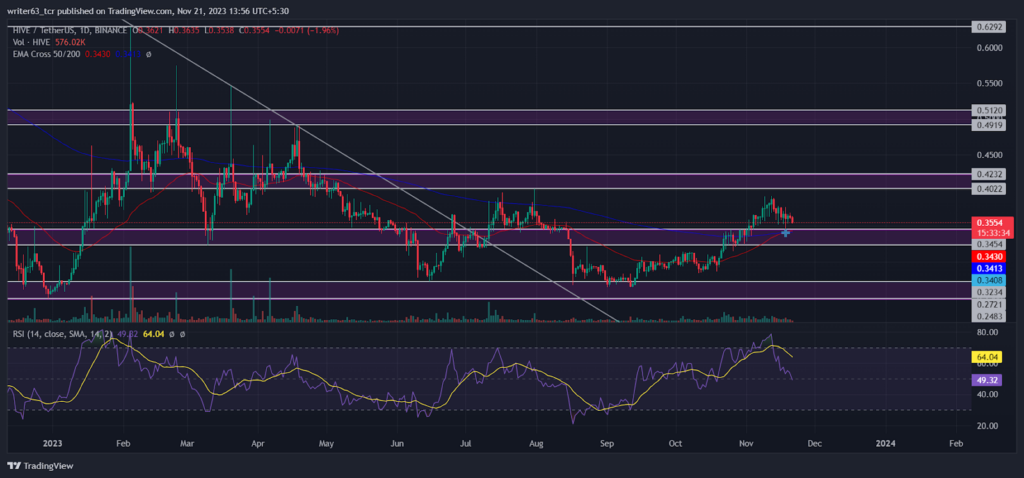Click the Jun label on time axis
1024x478 pixels.
(x=396, y=443)
